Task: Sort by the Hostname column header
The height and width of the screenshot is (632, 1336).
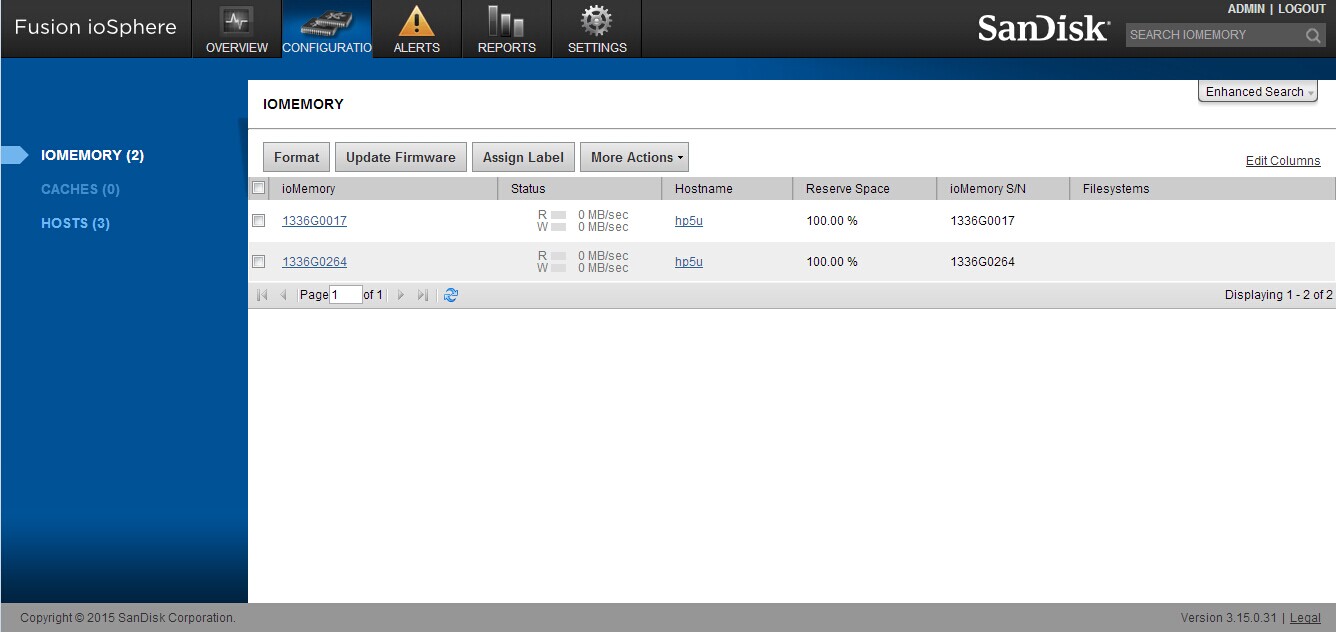Action: (727, 188)
